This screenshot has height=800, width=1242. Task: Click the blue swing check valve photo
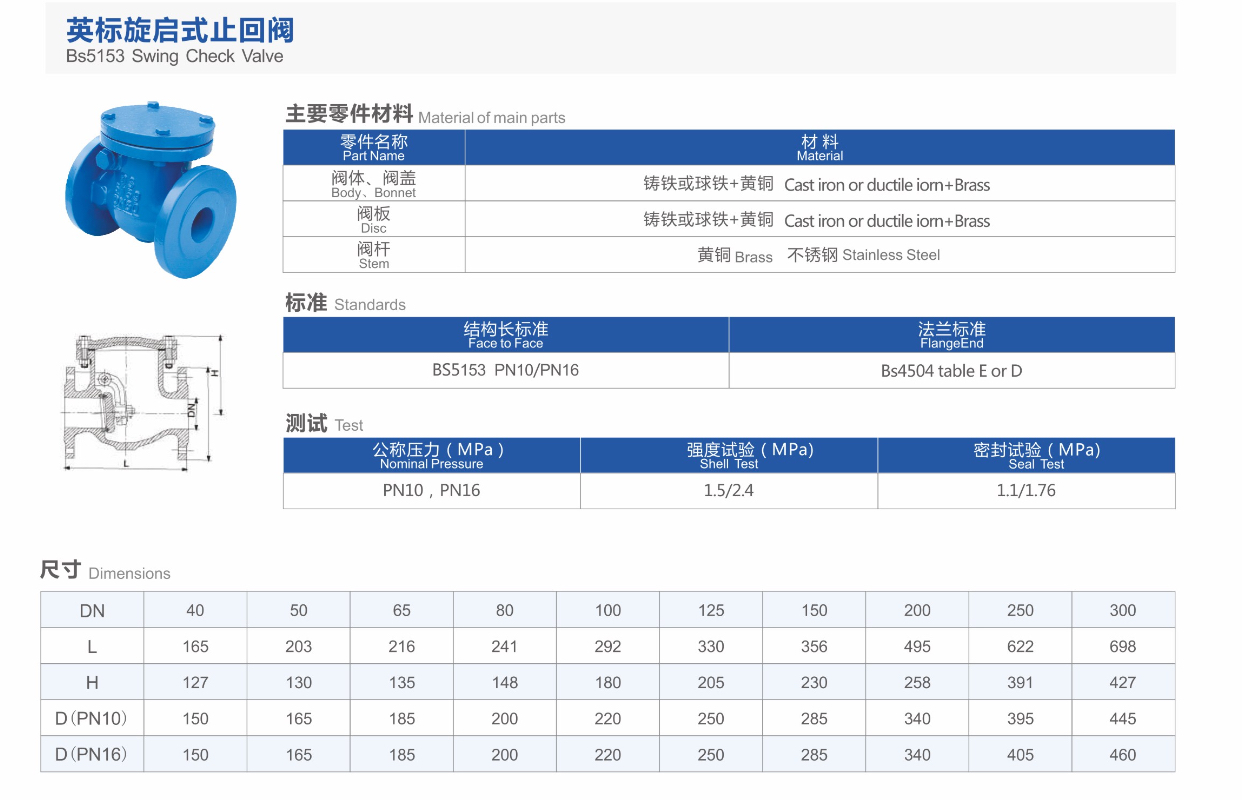[x=151, y=188]
